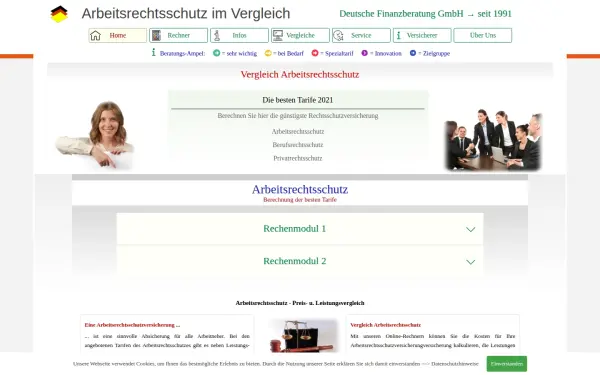Click the 'Rechenmodul 1' title text
The height and width of the screenshot is (375, 600).
[x=295, y=229]
